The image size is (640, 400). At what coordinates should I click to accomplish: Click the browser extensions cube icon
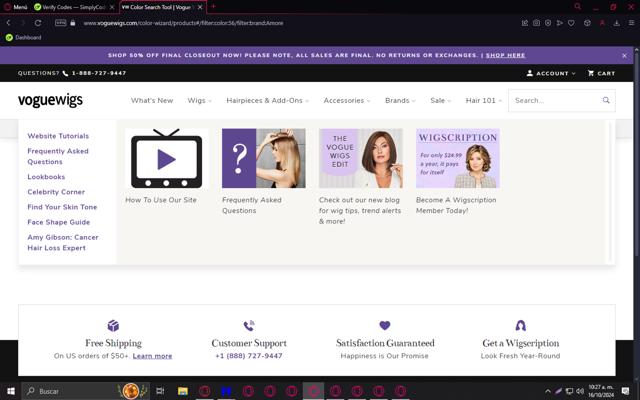coord(587,23)
